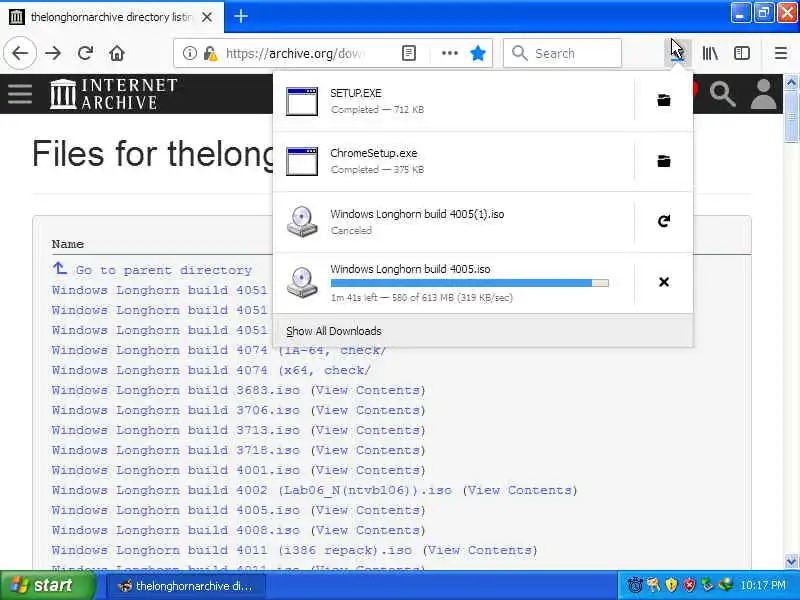Open a new tab with plus button
The height and width of the screenshot is (600, 800).
point(241,16)
